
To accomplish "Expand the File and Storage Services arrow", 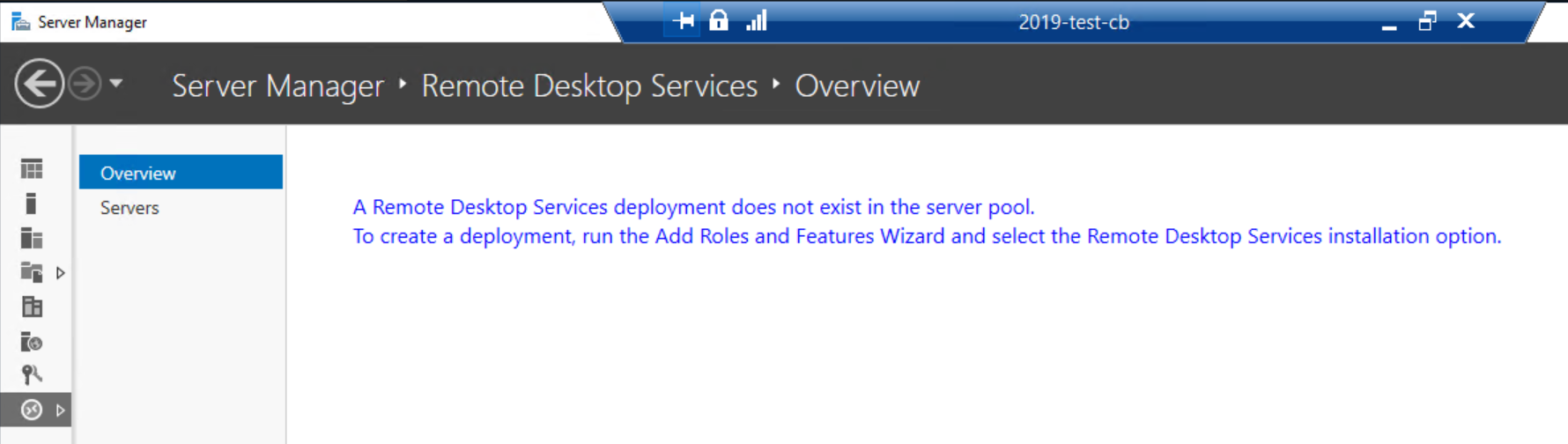I will (60, 273).
